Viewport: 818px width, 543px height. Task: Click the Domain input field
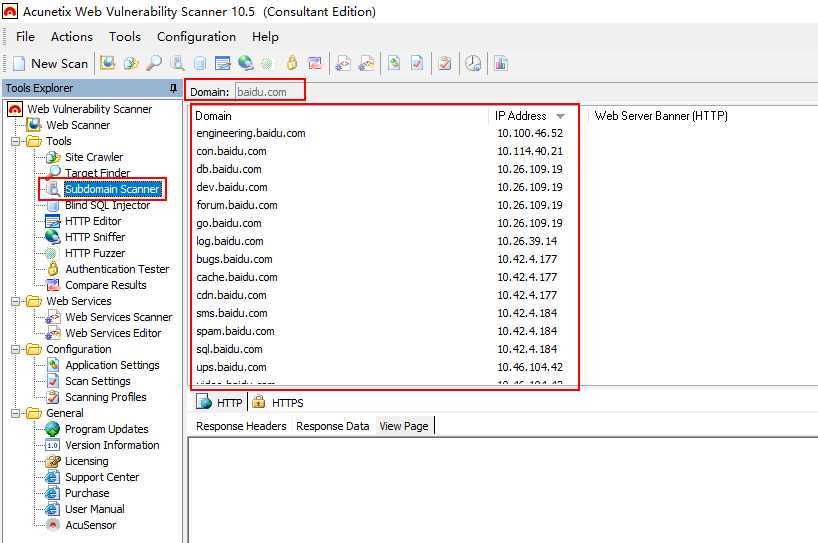[x=269, y=92]
